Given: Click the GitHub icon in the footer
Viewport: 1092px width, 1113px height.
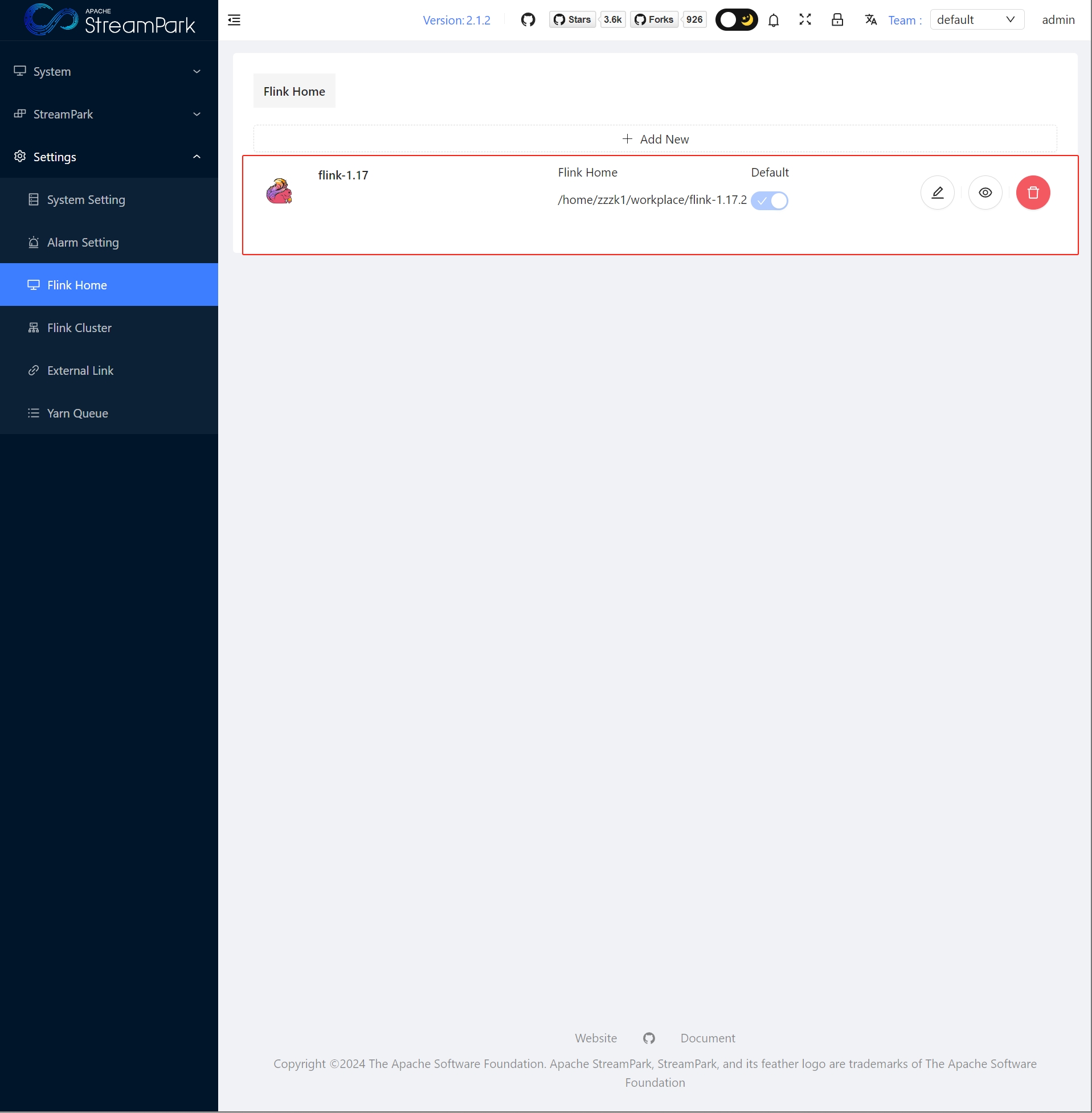Looking at the screenshot, I should pyautogui.click(x=649, y=1038).
